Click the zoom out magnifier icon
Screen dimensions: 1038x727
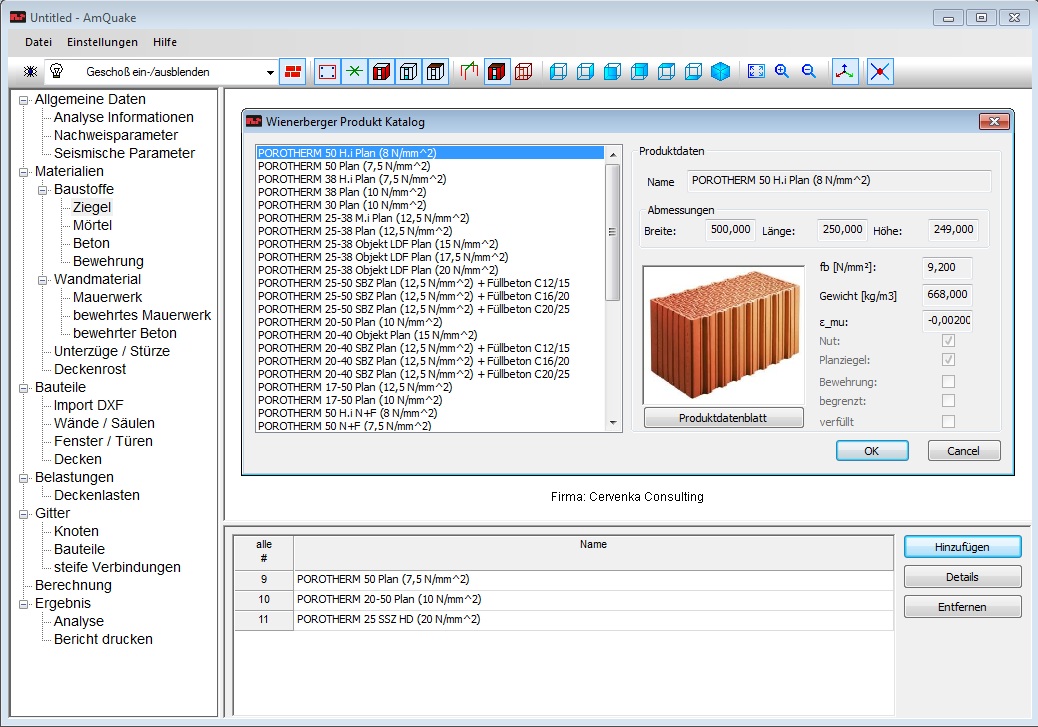click(x=809, y=72)
